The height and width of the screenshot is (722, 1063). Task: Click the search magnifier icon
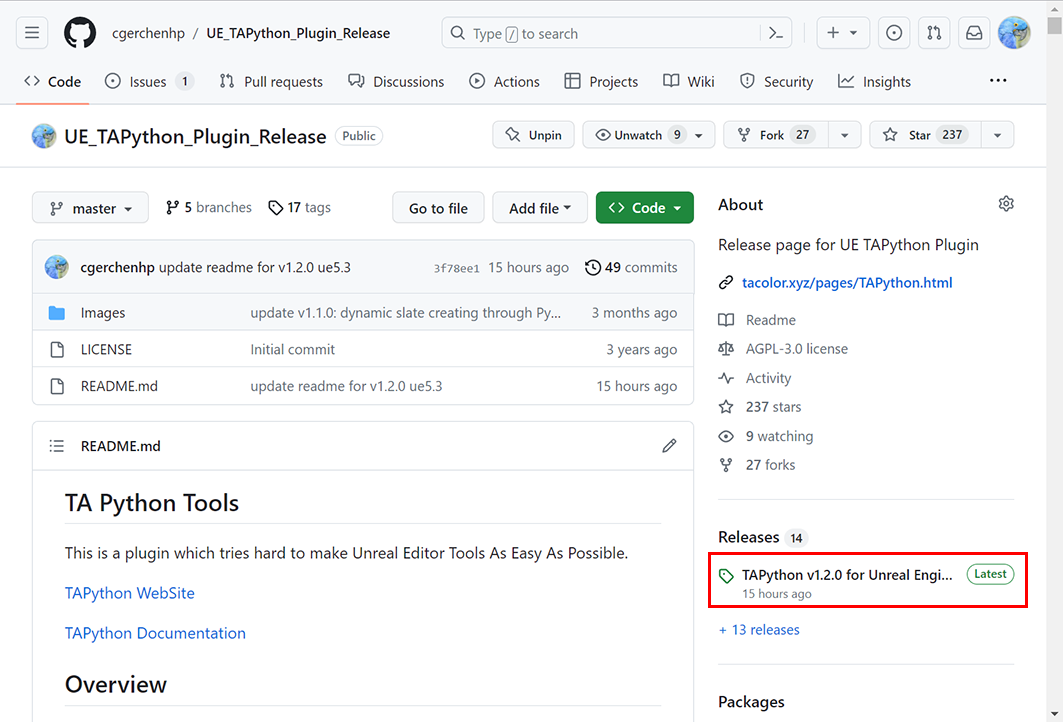458,33
